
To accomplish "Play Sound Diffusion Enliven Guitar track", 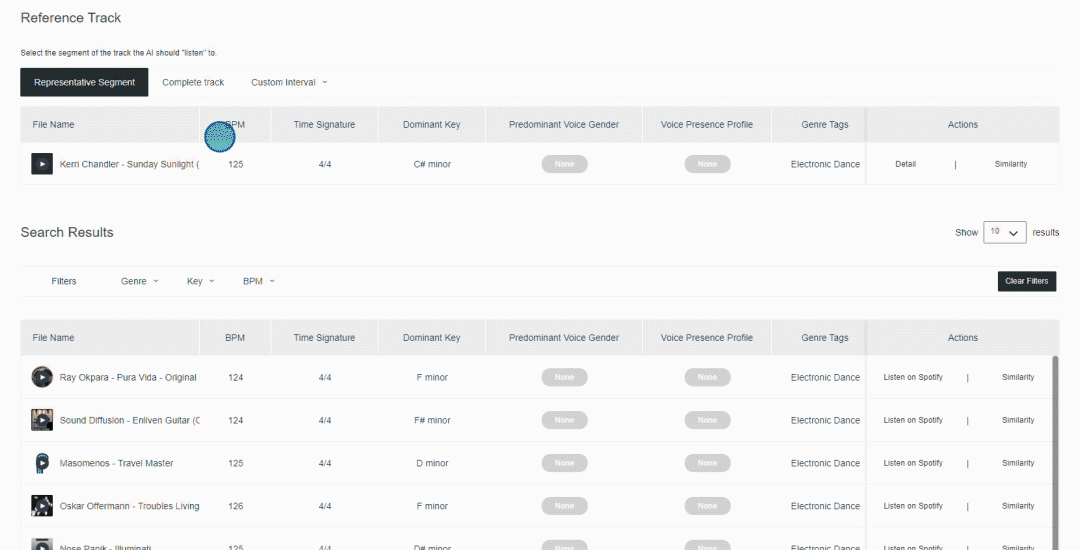I will (42, 420).
